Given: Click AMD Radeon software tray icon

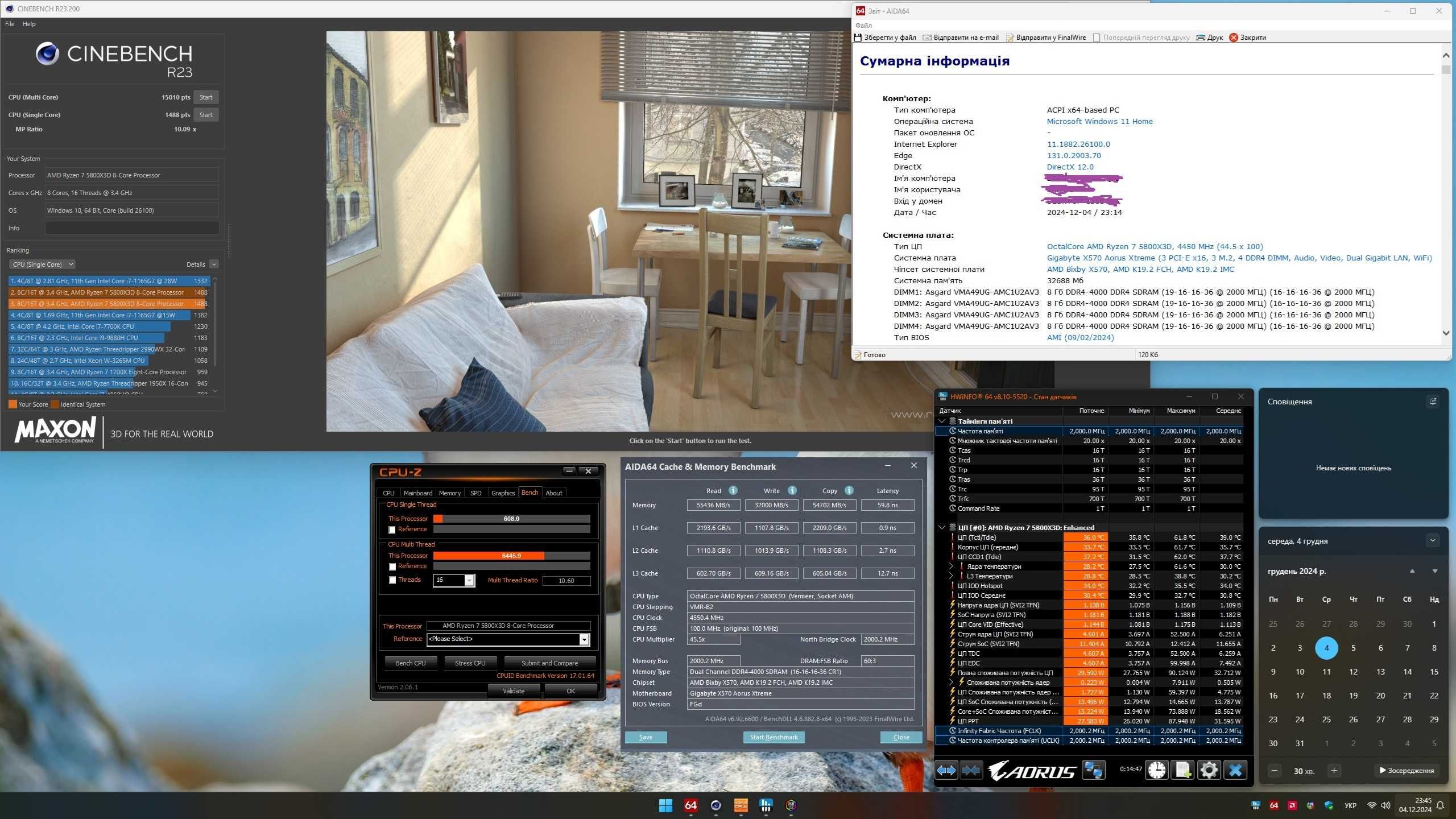Looking at the screenshot, I should pos(1292,805).
